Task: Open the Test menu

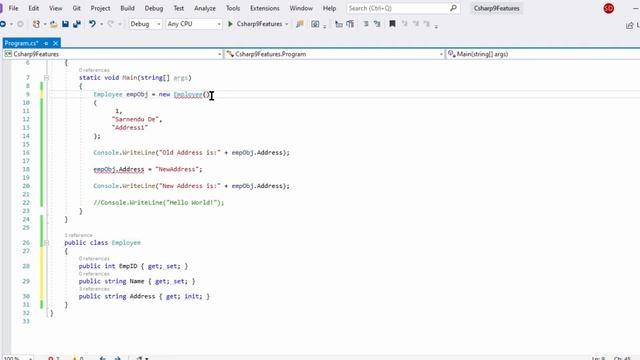Action: coord(179,8)
